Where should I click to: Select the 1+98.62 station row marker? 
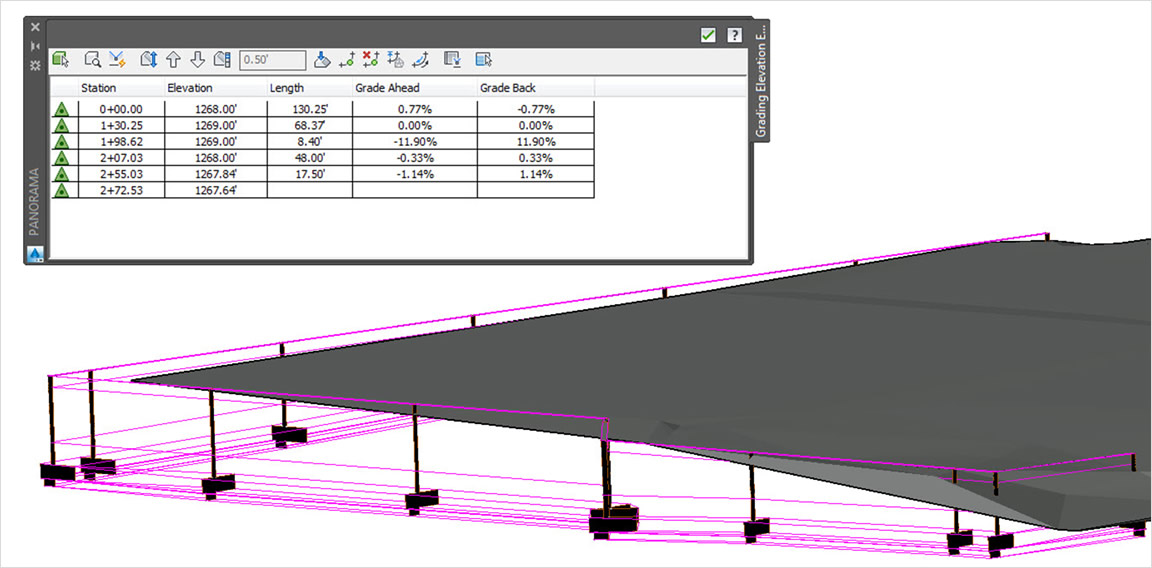(x=63, y=142)
